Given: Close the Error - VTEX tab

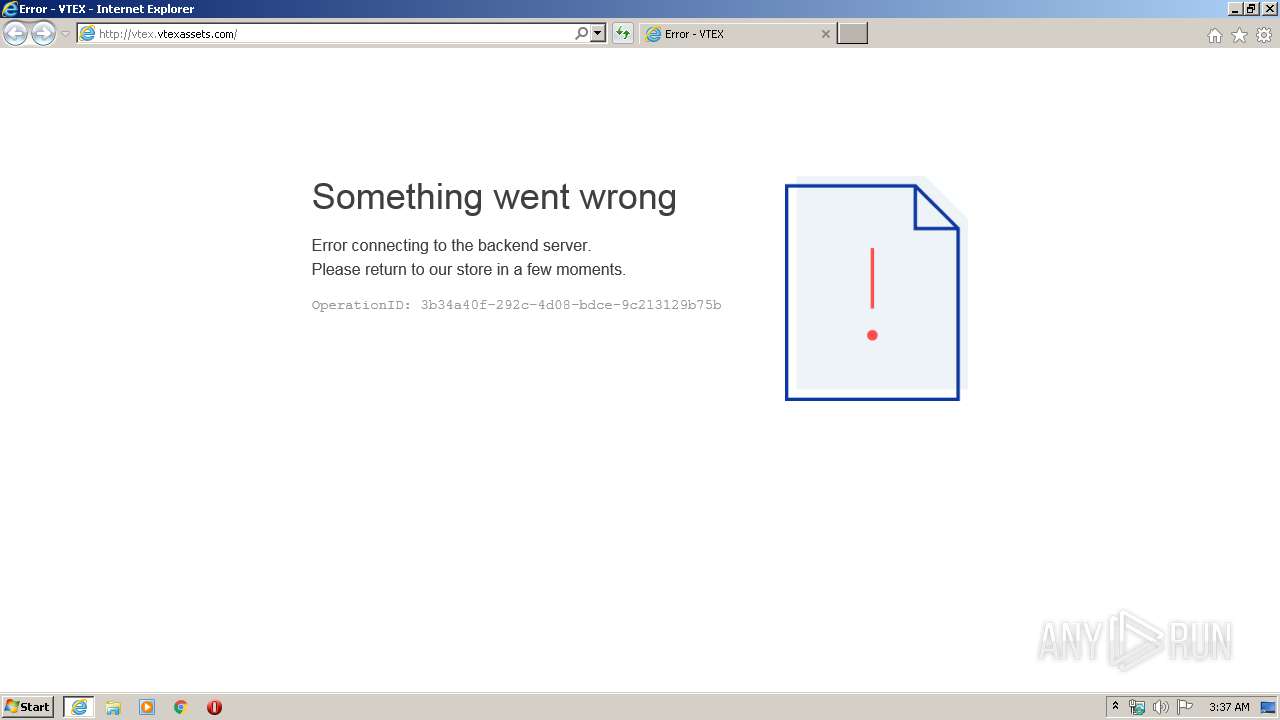Looking at the screenshot, I should tap(825, 34).
